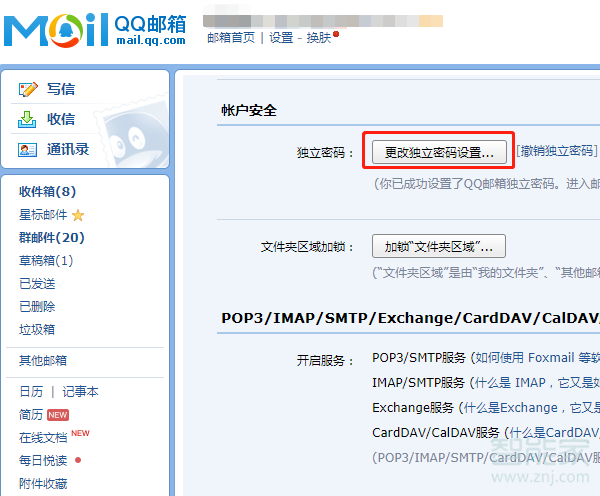This screenshot has height=496, width=600.
Task: Click the compose mail (写信) pencil icon
Action: pyautogui.click(x=28, y=89)
